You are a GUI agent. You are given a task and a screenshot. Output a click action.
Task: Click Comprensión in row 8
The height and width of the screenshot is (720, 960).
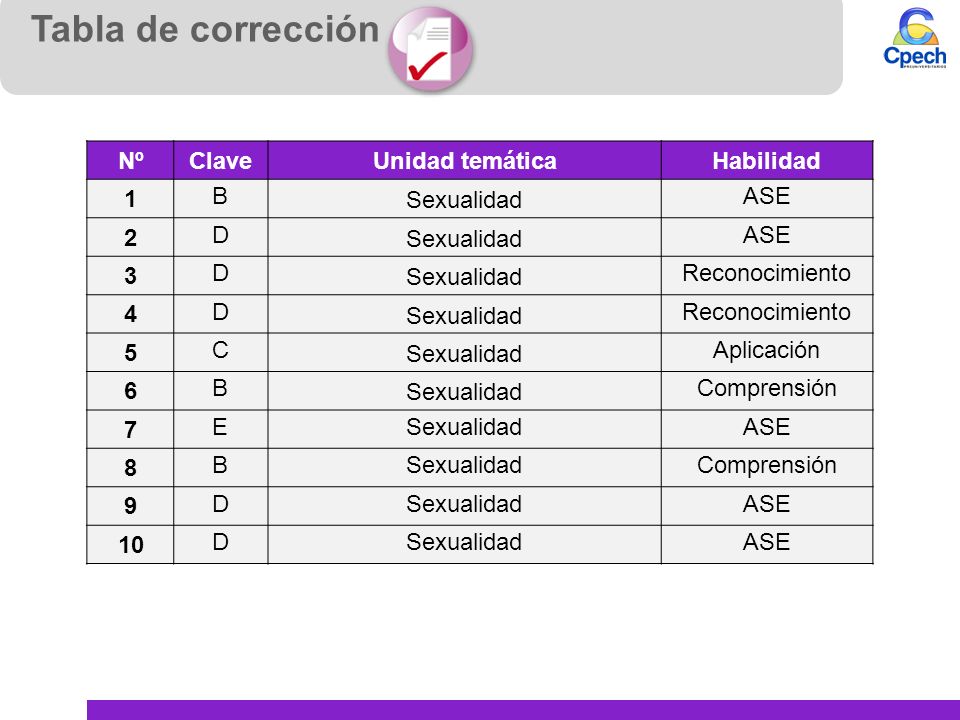coord(767,465)
